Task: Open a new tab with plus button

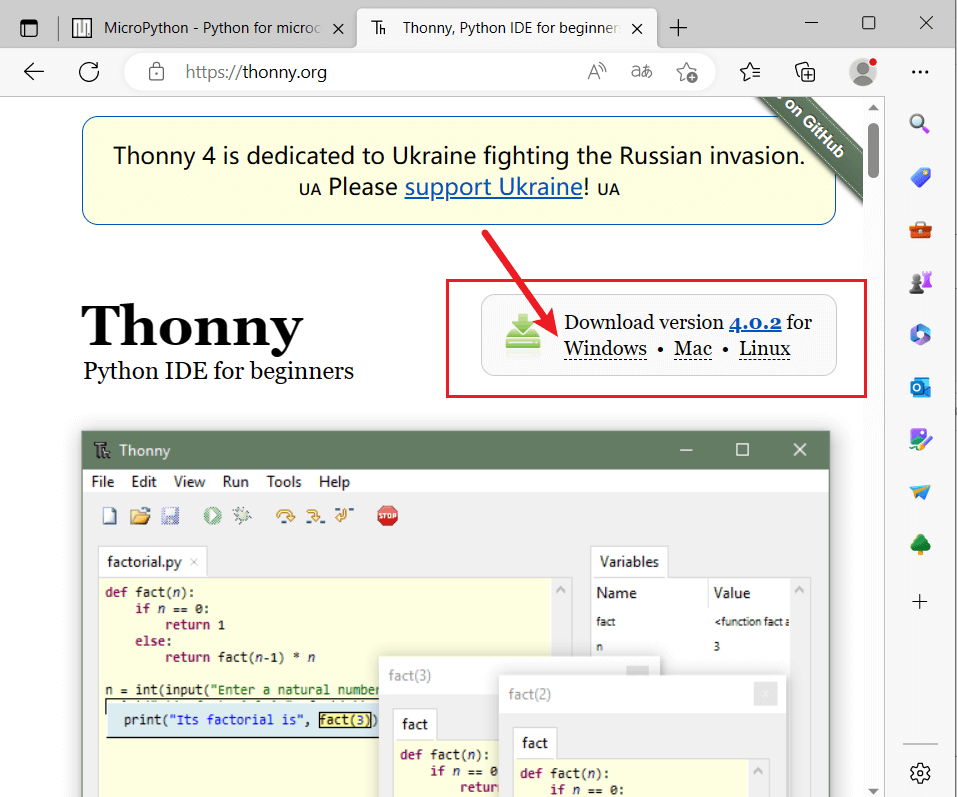Action: [678, 28]
